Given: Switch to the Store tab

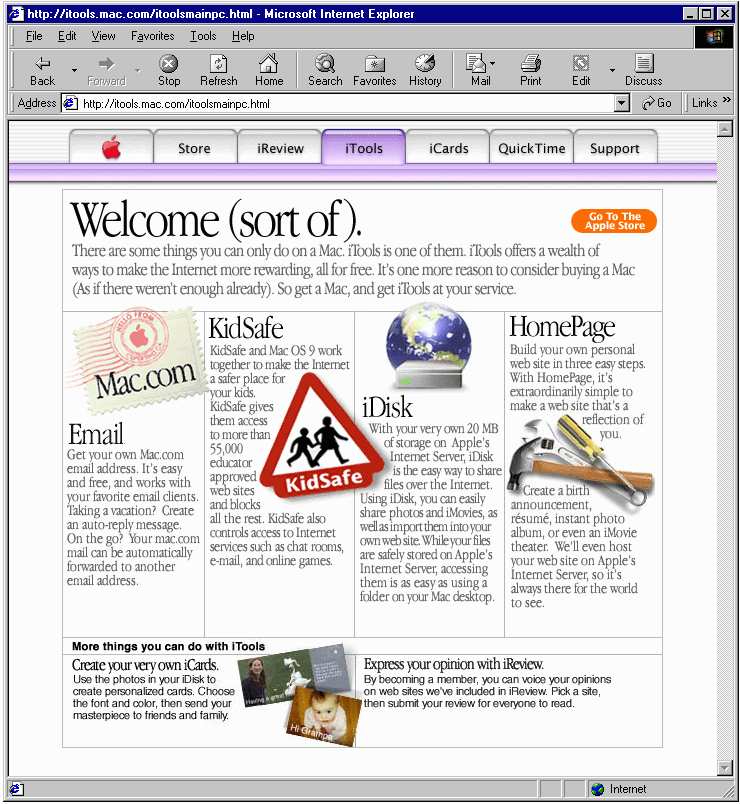Looking at the screenshot, I should pyautogui.click(x=195, y=148).
